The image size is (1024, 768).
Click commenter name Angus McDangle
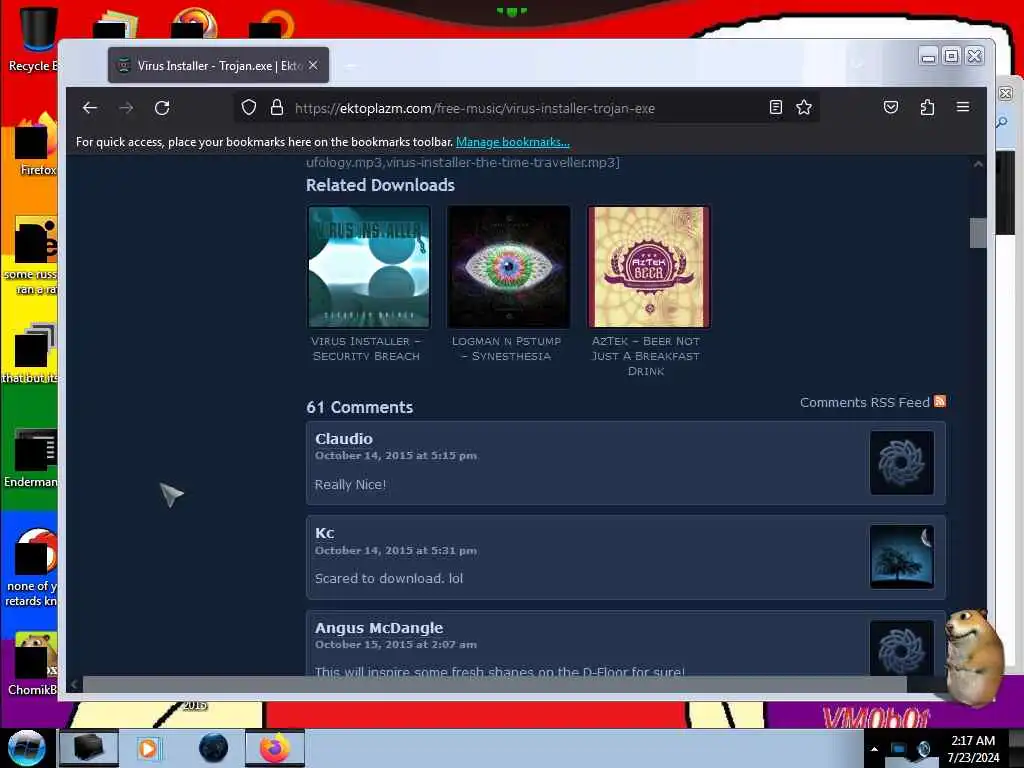[379, 628]
